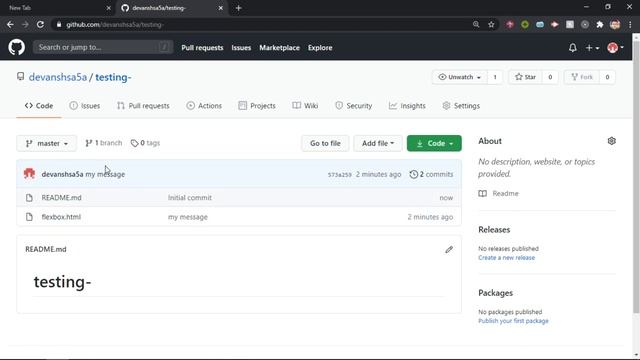The height and width of the screenshot is (360, 640).
Task: Click the devanshsa5a commit author avatar
Action: [x=29, y=174]
